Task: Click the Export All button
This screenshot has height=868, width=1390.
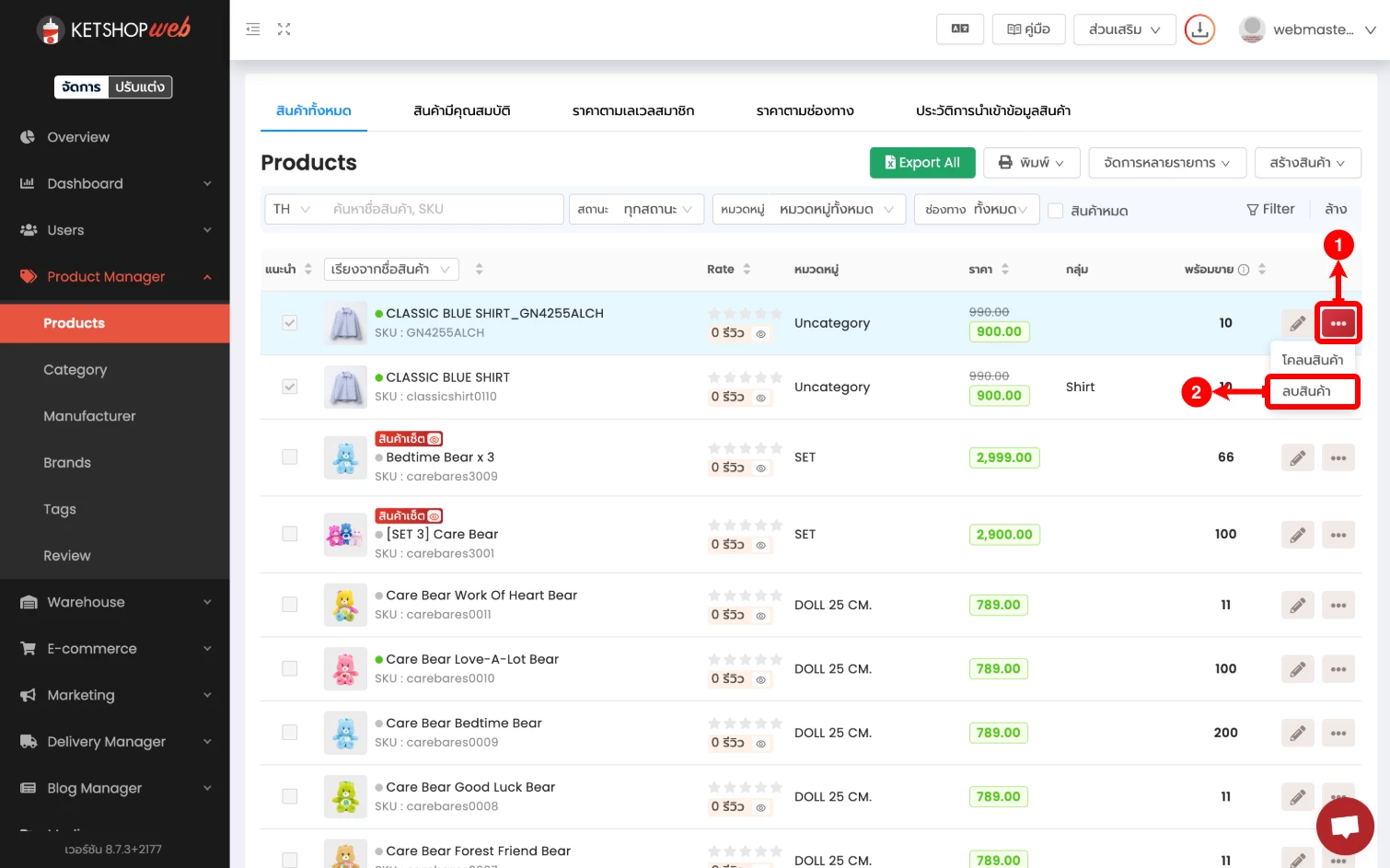Action: pos(921,163)
